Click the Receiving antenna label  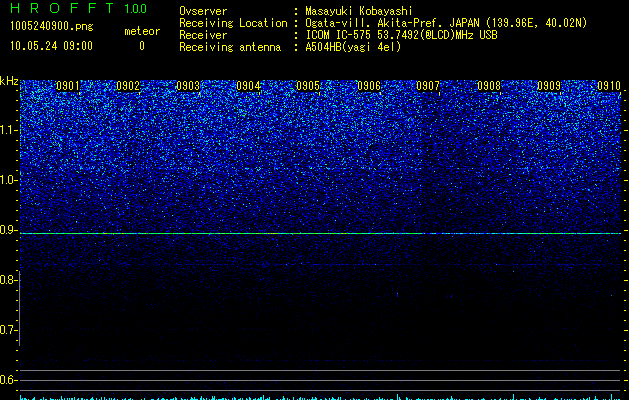tap(230, 47)
